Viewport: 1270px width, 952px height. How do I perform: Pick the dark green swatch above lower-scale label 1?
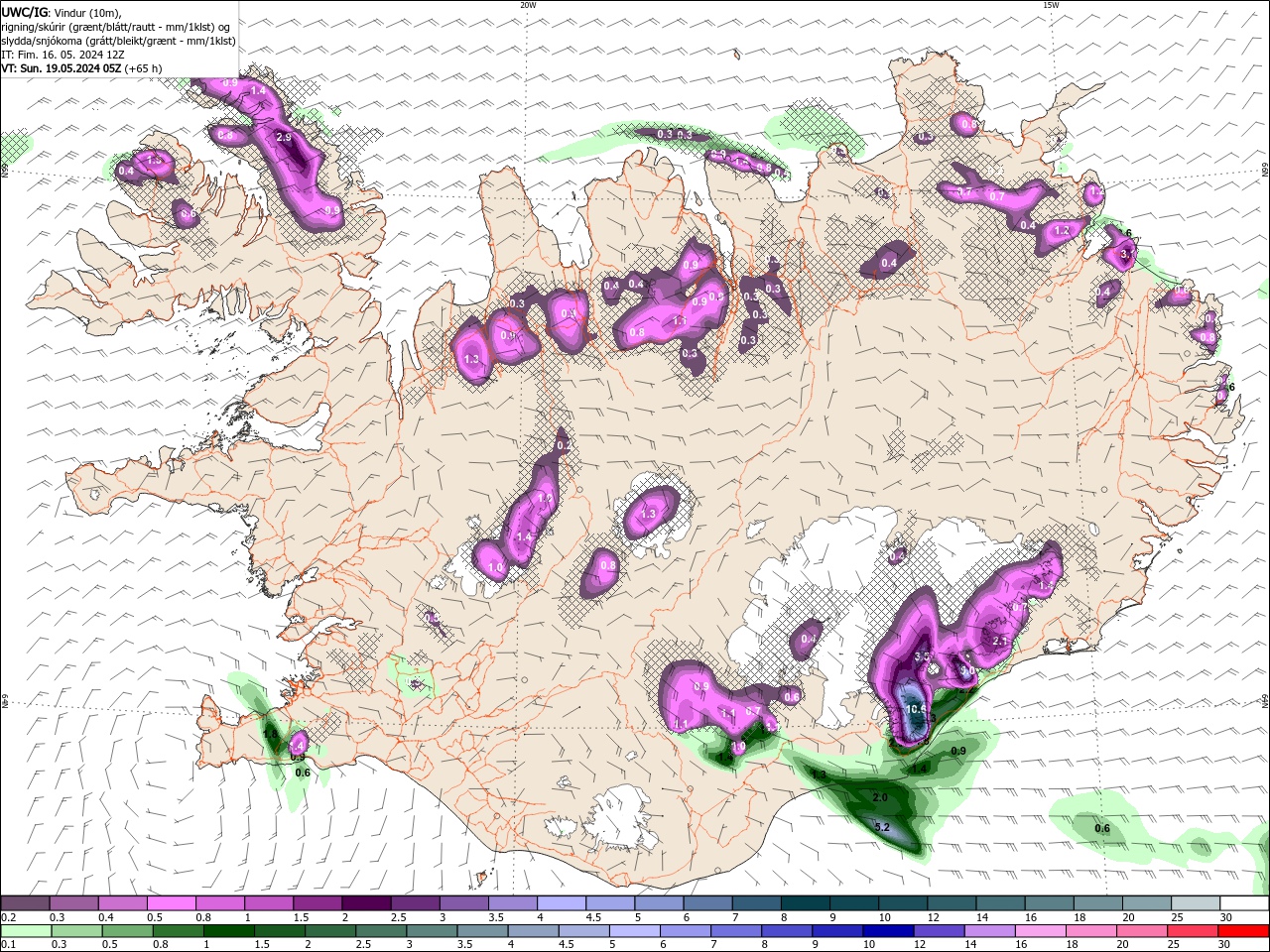pyautogui.click(x=228, y=931)
